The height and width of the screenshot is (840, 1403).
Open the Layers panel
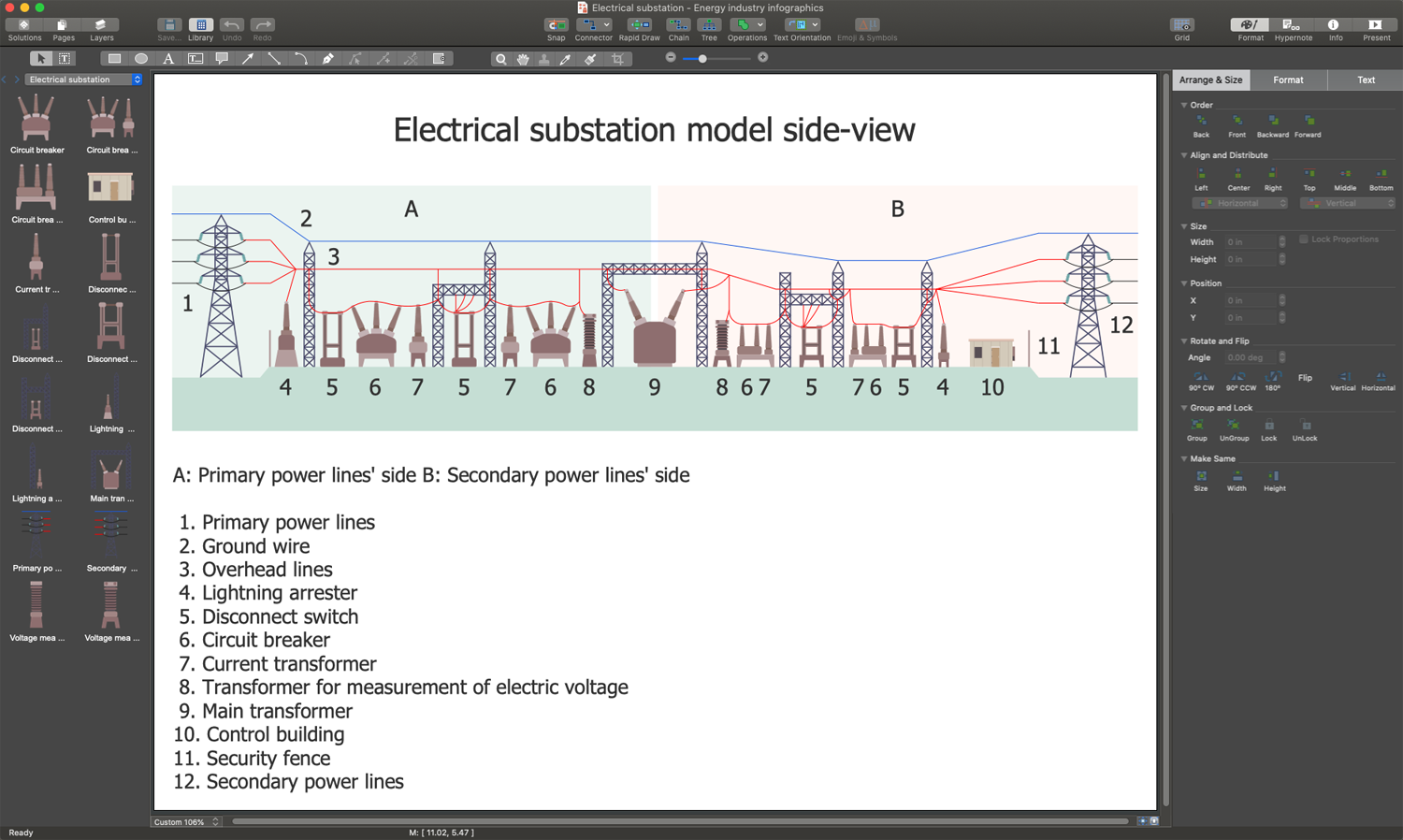pos(101,30)
